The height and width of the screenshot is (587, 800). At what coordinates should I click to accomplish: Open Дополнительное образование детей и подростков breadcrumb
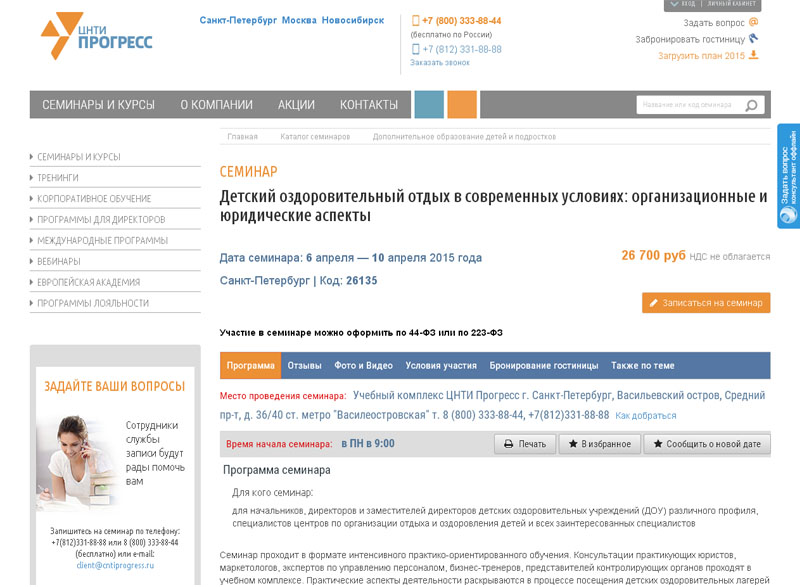[464, 137]
